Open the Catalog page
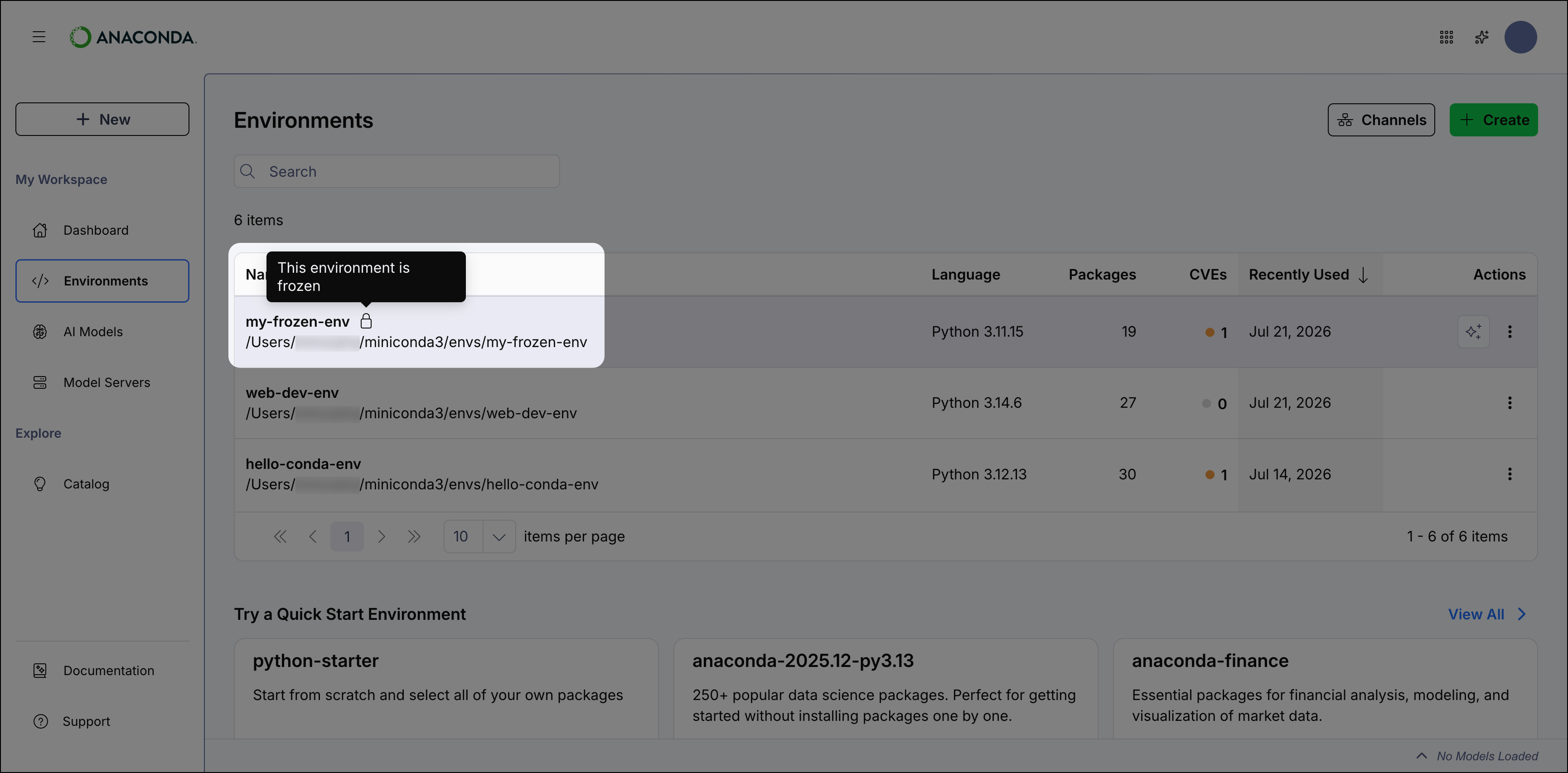 [102, 484]
